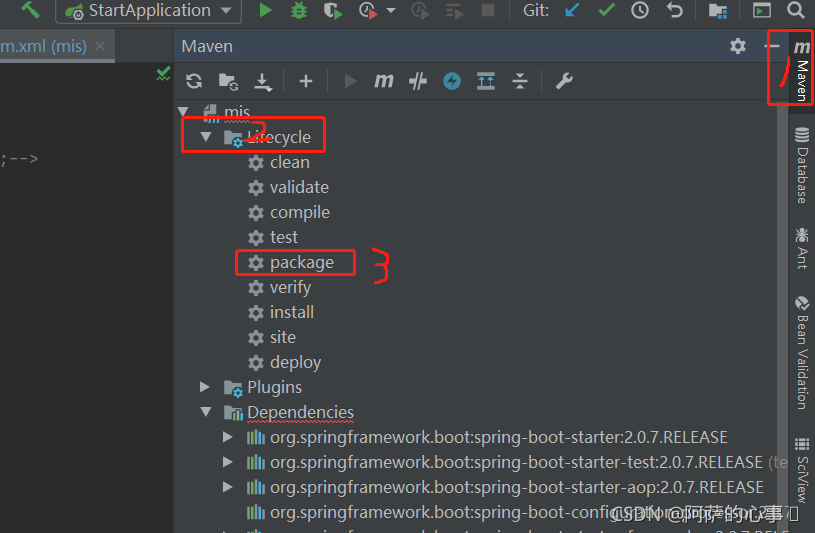Open the profiler dropdown arrow
The height and width of the screenshot is (533, 815).
pyautogui.click(x=391, y=10)
